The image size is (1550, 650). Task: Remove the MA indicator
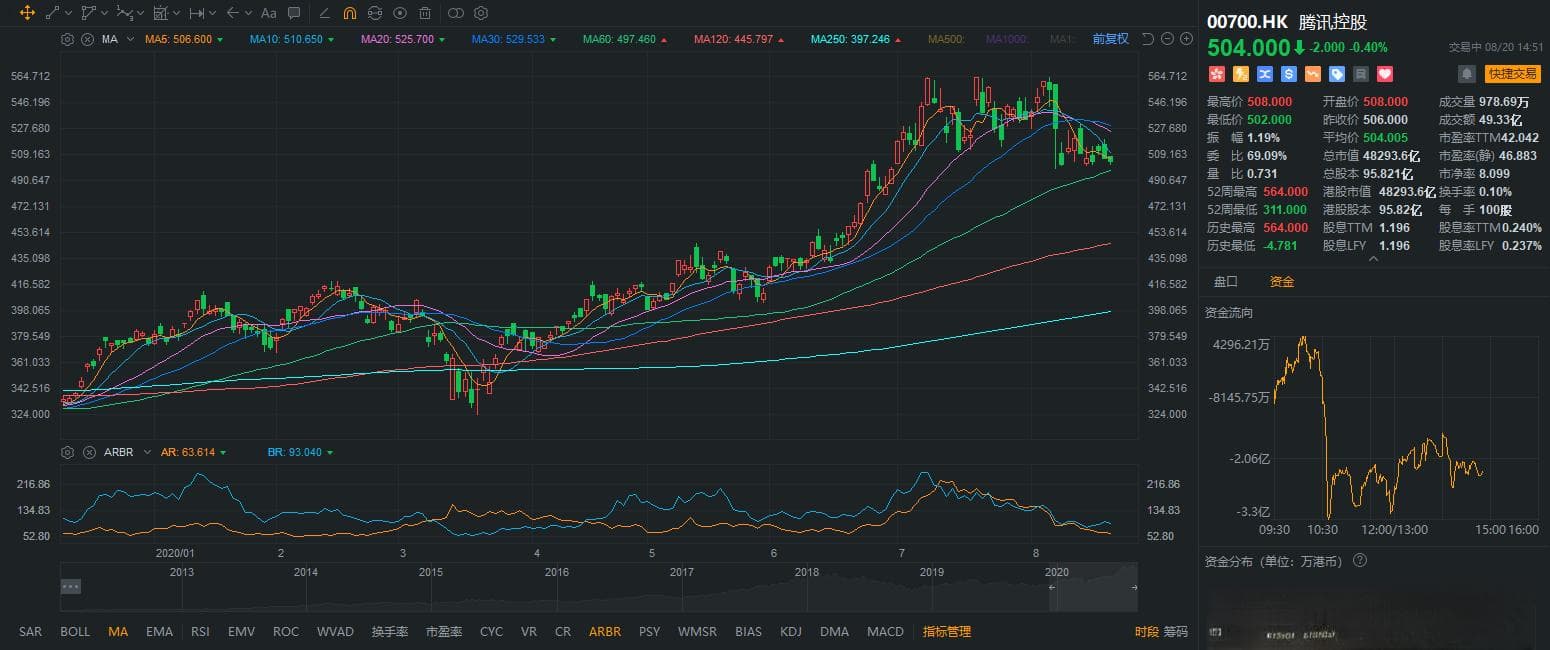87,39
